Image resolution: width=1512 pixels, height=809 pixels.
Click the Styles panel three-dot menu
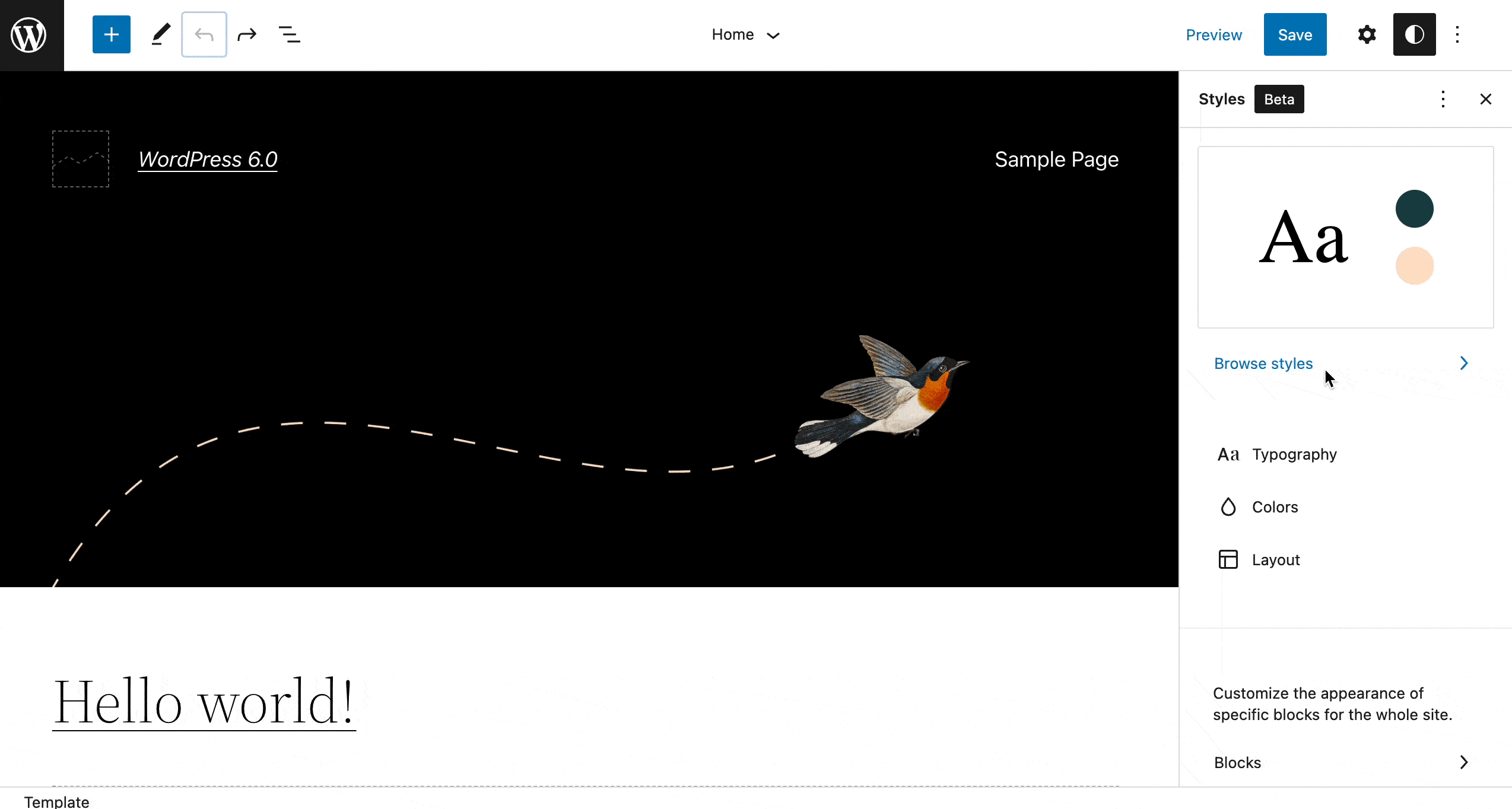pyautogui.click(x=1443, y=98)
